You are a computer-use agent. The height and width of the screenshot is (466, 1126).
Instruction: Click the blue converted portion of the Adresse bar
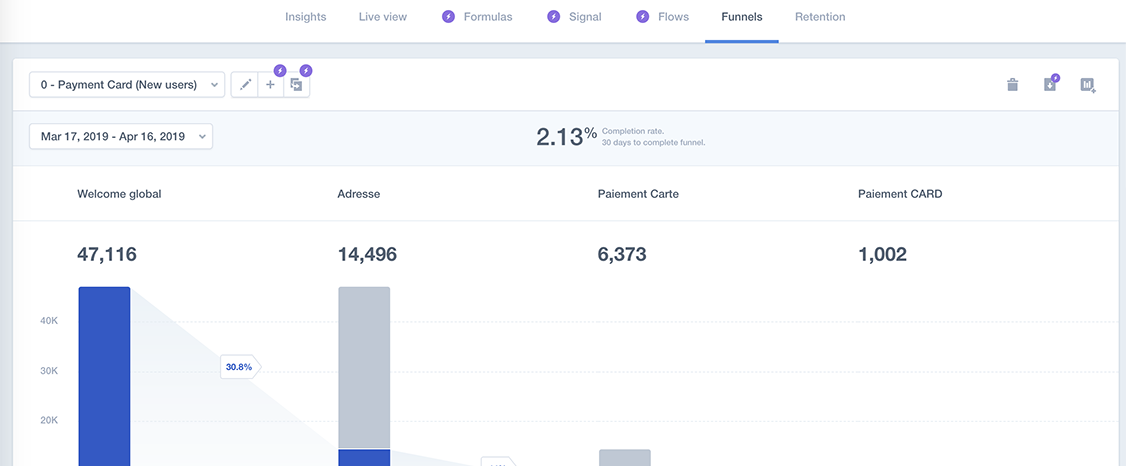coord(364,458)
